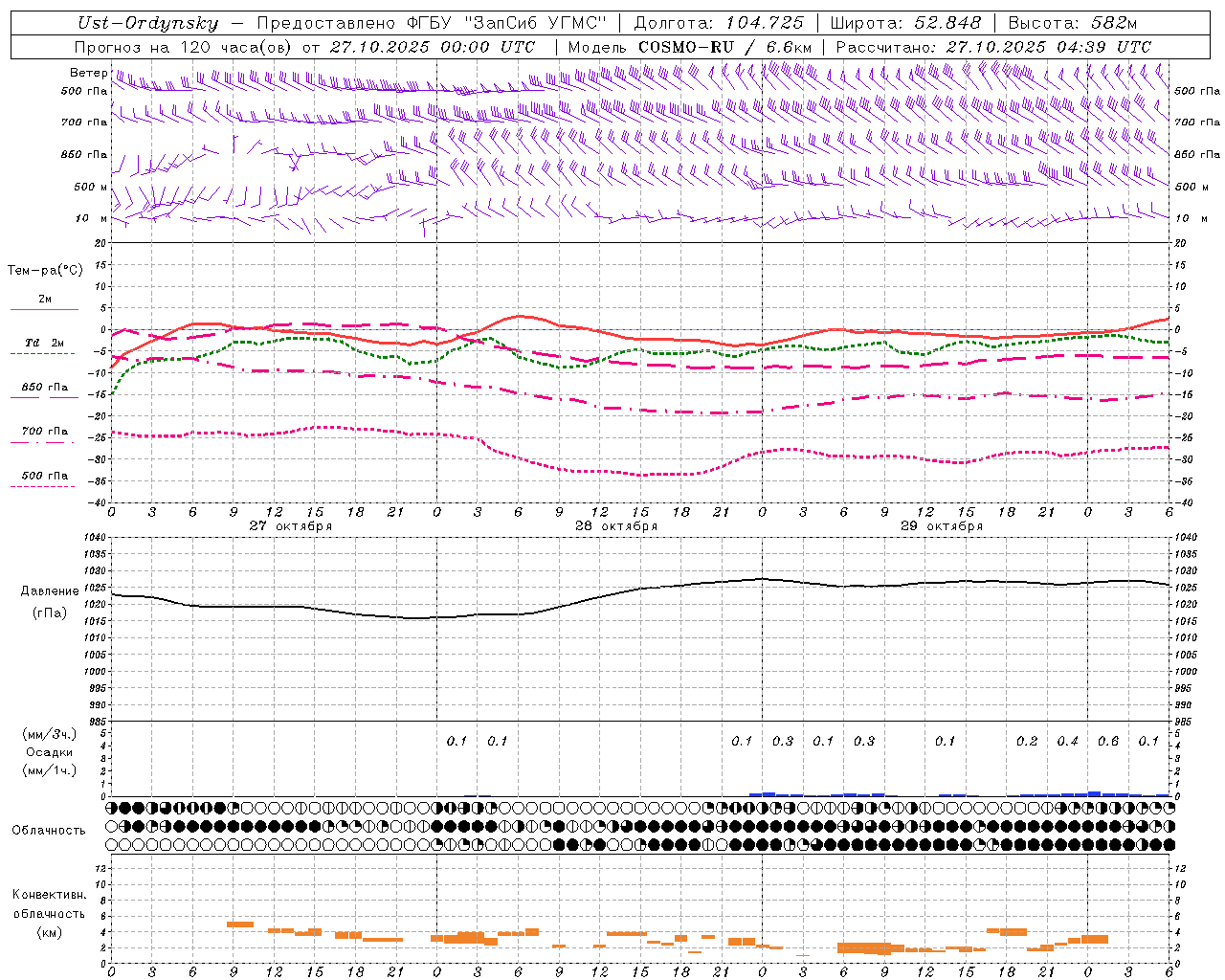The width and height of the screenshot is (1225, 980).
Task: Click the 'Прогноз на 120 часа(ов)' text
Action: pos(184,47)
